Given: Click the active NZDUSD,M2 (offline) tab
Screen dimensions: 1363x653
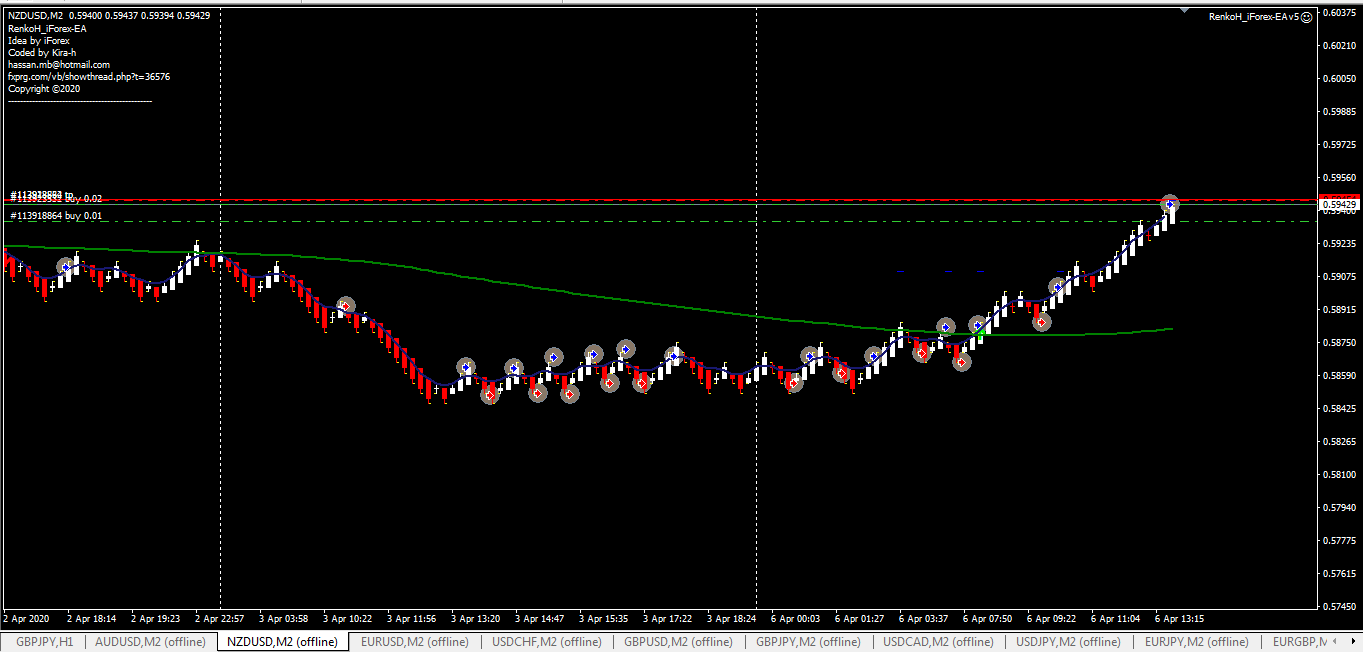Looking at the screenshot, I should coord(283,642).
